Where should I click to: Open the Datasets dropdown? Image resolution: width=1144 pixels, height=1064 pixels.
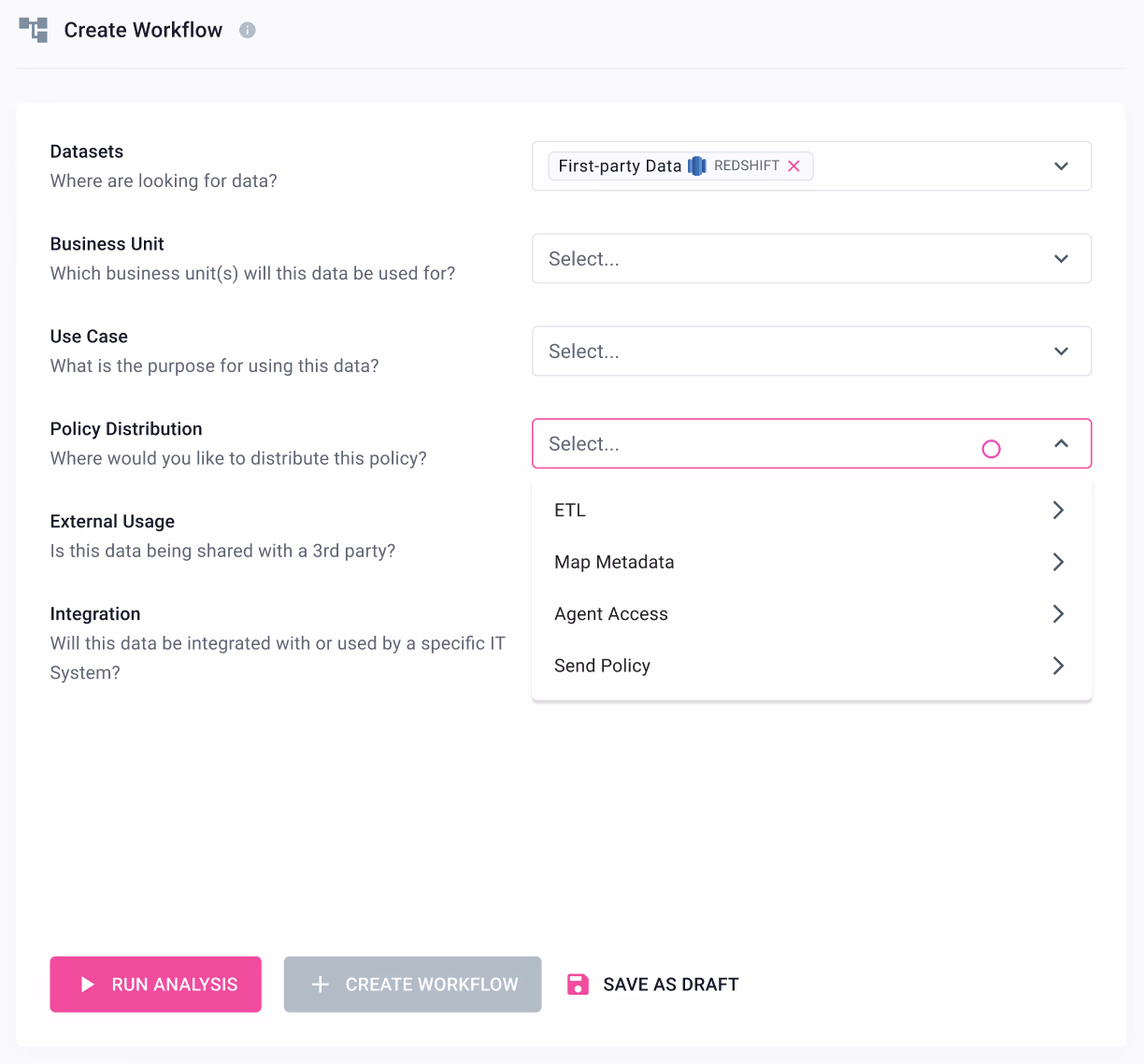[1061, 165]
